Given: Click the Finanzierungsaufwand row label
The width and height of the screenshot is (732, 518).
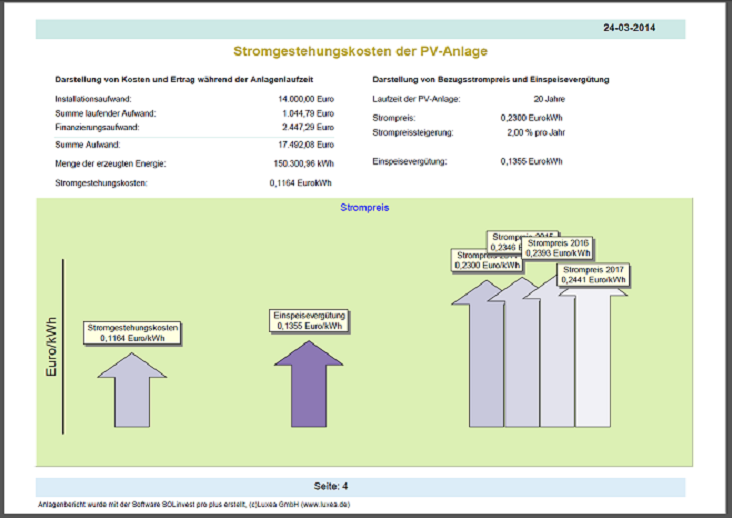Looking at the screenshot, I should tap(97, 127).
